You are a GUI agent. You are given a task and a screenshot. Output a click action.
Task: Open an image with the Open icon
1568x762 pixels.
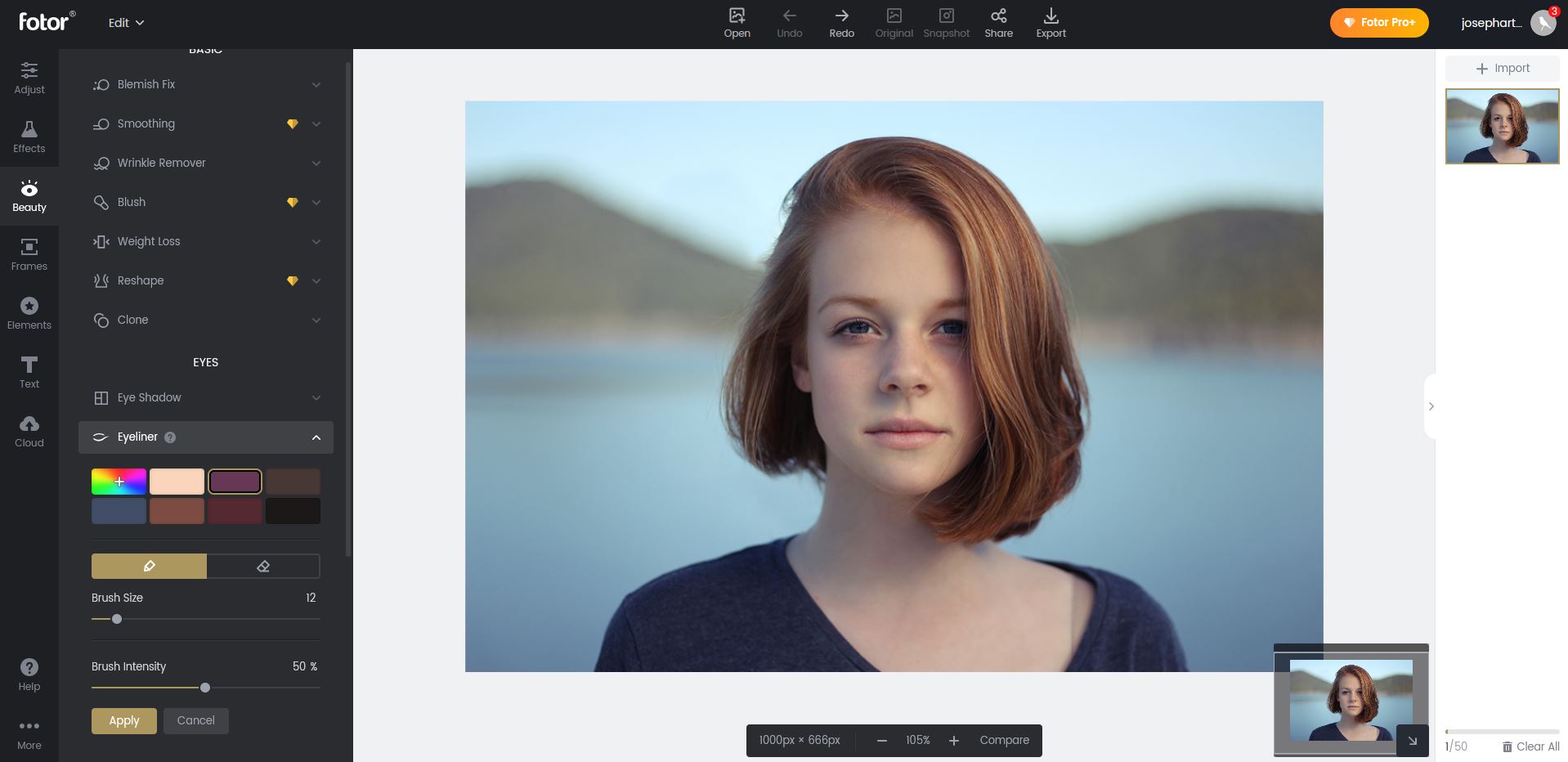(737, 23)
